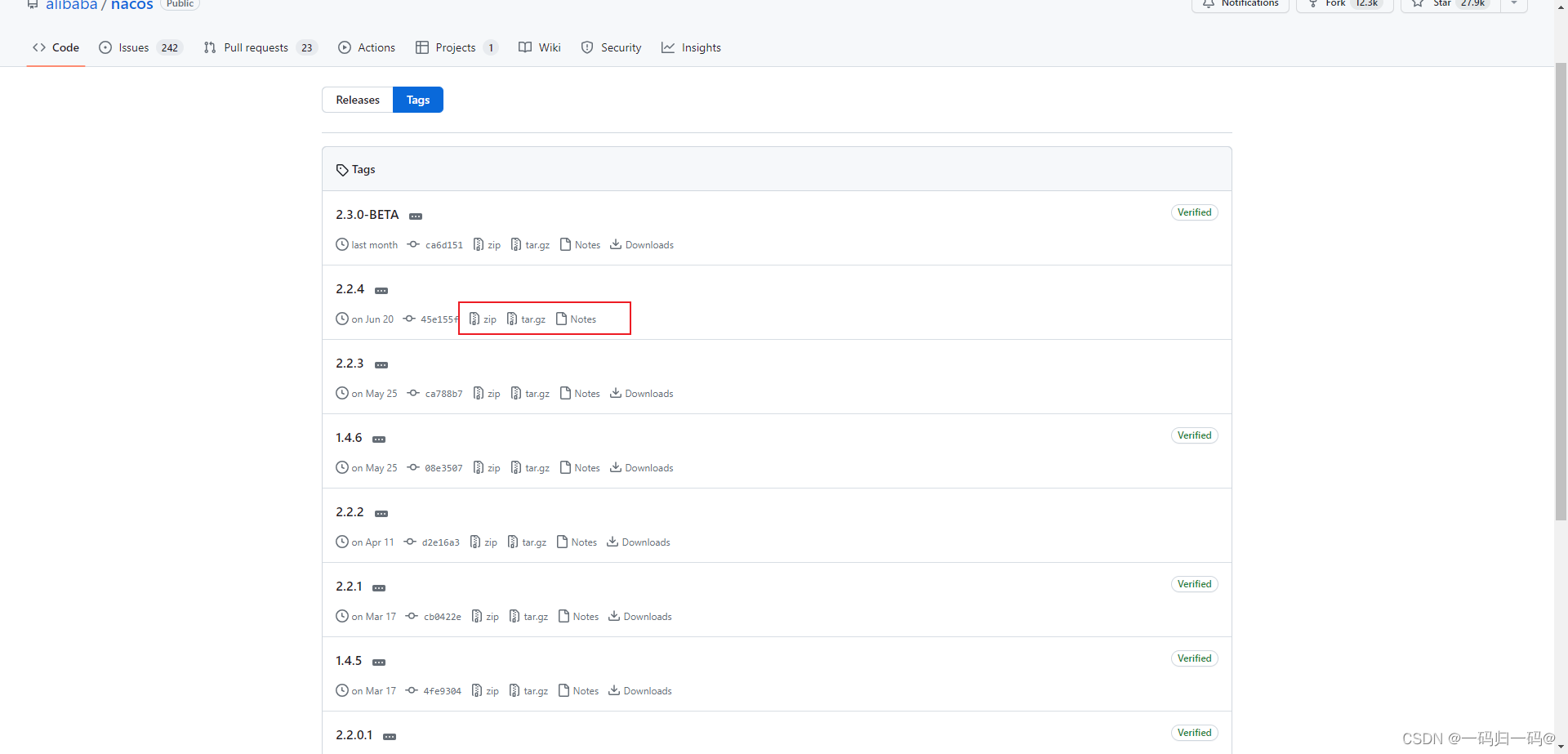The image size is (1568, 754).
Task: Download zip for tag 2.2.4
Action: pyautogui.click(x=483, y=319)
